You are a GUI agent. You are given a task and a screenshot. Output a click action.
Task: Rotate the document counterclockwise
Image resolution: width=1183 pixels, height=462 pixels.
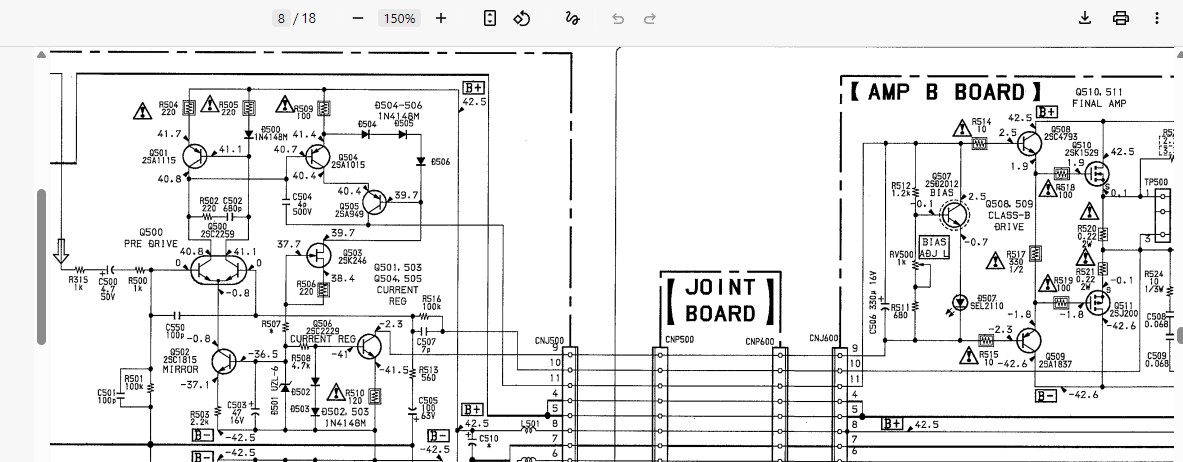pyautogui.click(x=522, y=18)
